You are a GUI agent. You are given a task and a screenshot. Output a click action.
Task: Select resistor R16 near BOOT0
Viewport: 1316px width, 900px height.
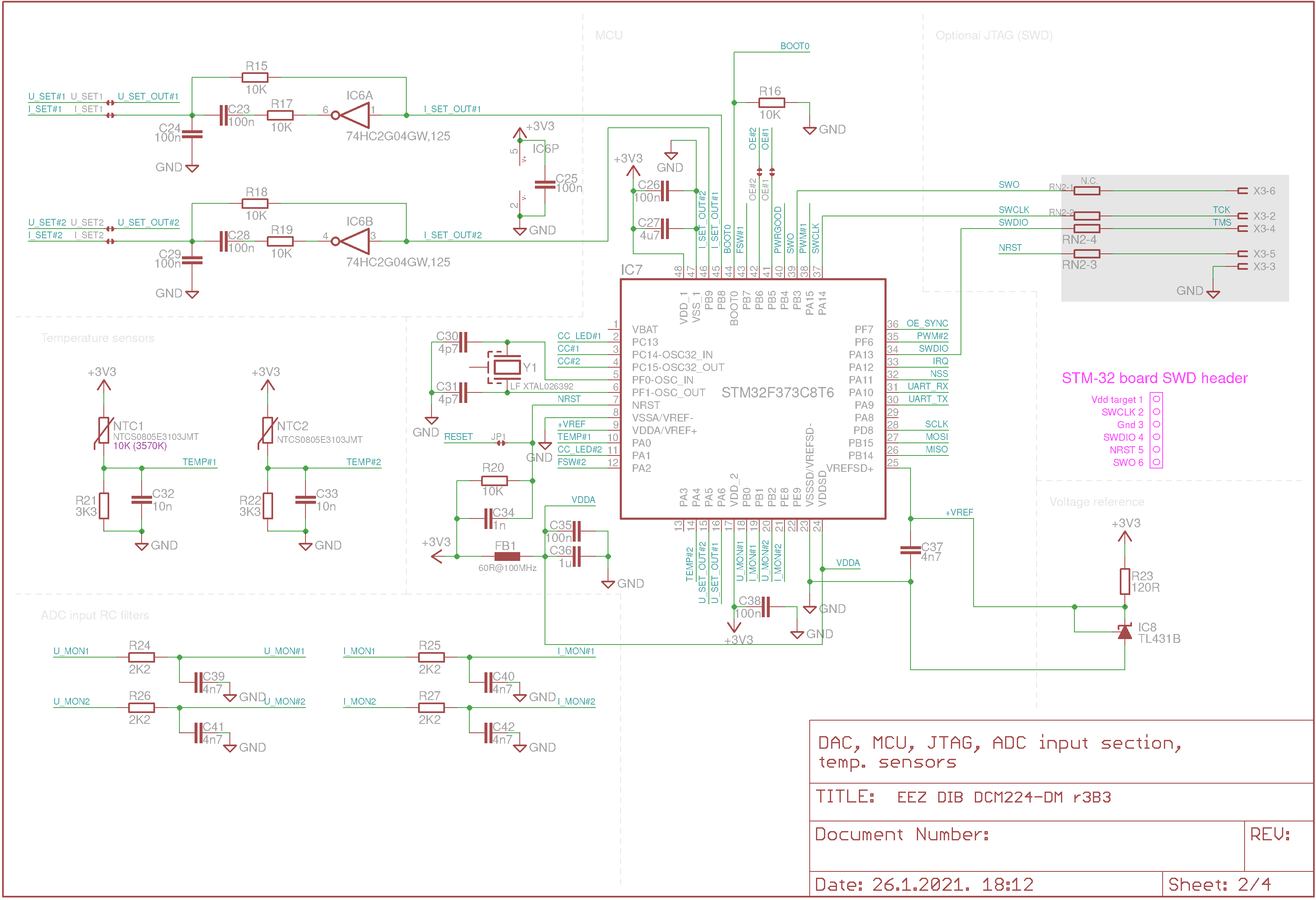click(x=771, y=103)
